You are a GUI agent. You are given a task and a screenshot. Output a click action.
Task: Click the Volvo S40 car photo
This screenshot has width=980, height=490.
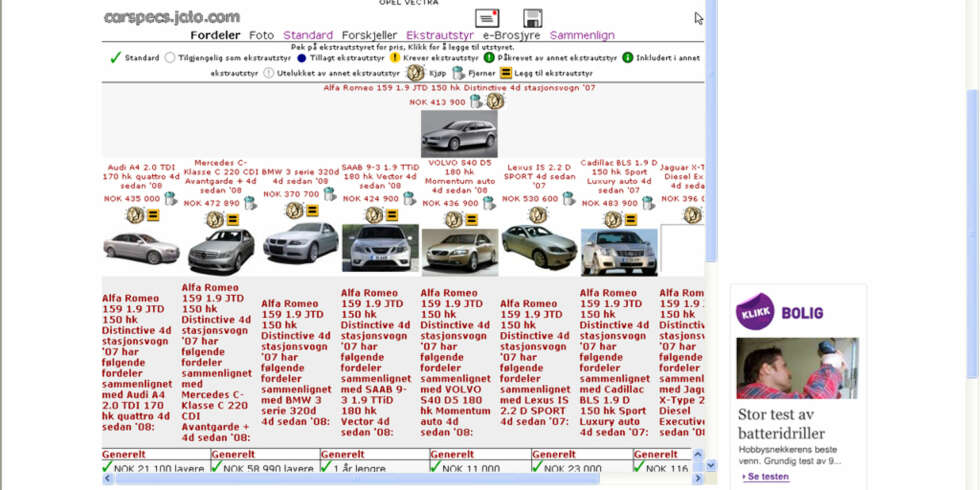460,252
